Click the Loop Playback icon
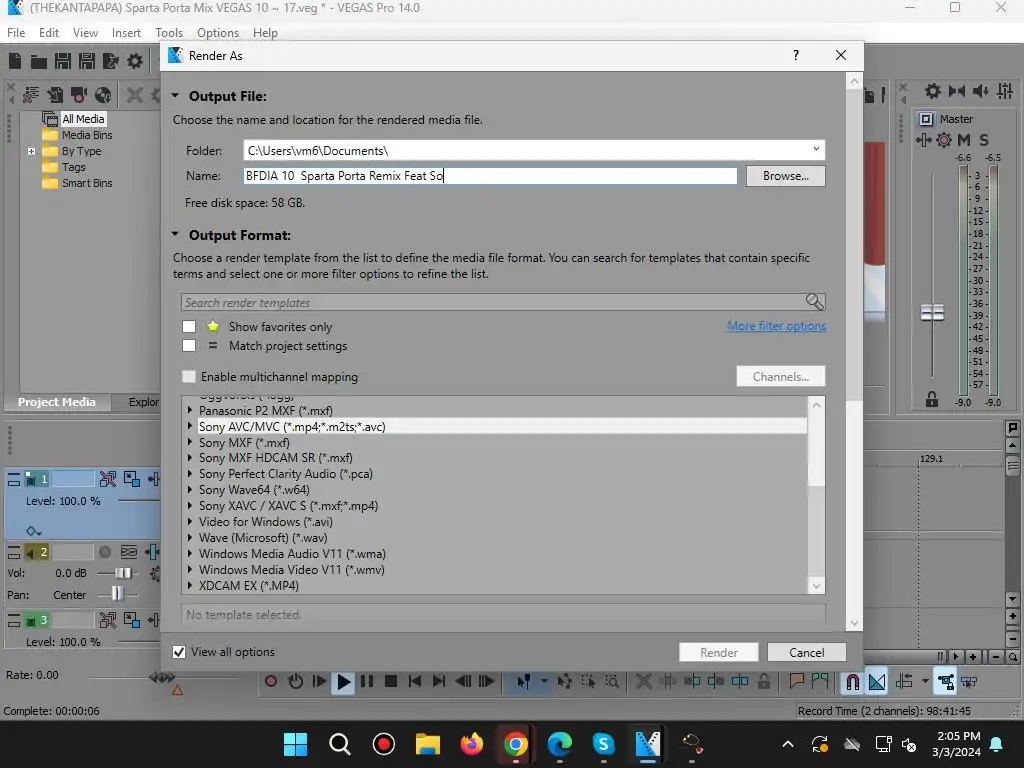Image resolution: width=1024 pixels, height=768 pixels. click(295, 682)
